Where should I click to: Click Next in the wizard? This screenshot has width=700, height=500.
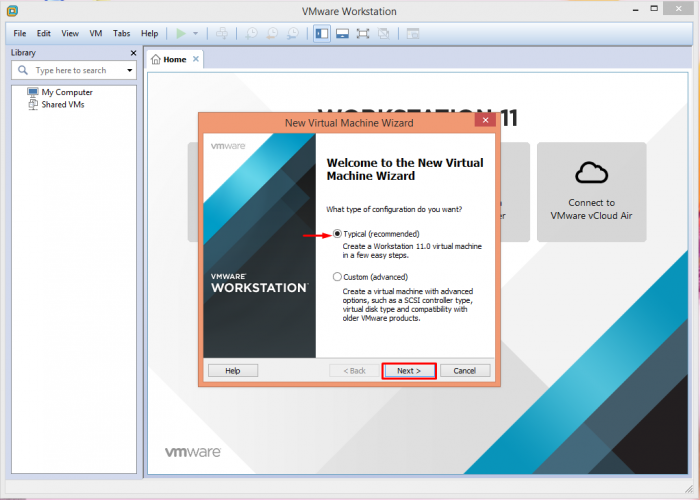409,371
